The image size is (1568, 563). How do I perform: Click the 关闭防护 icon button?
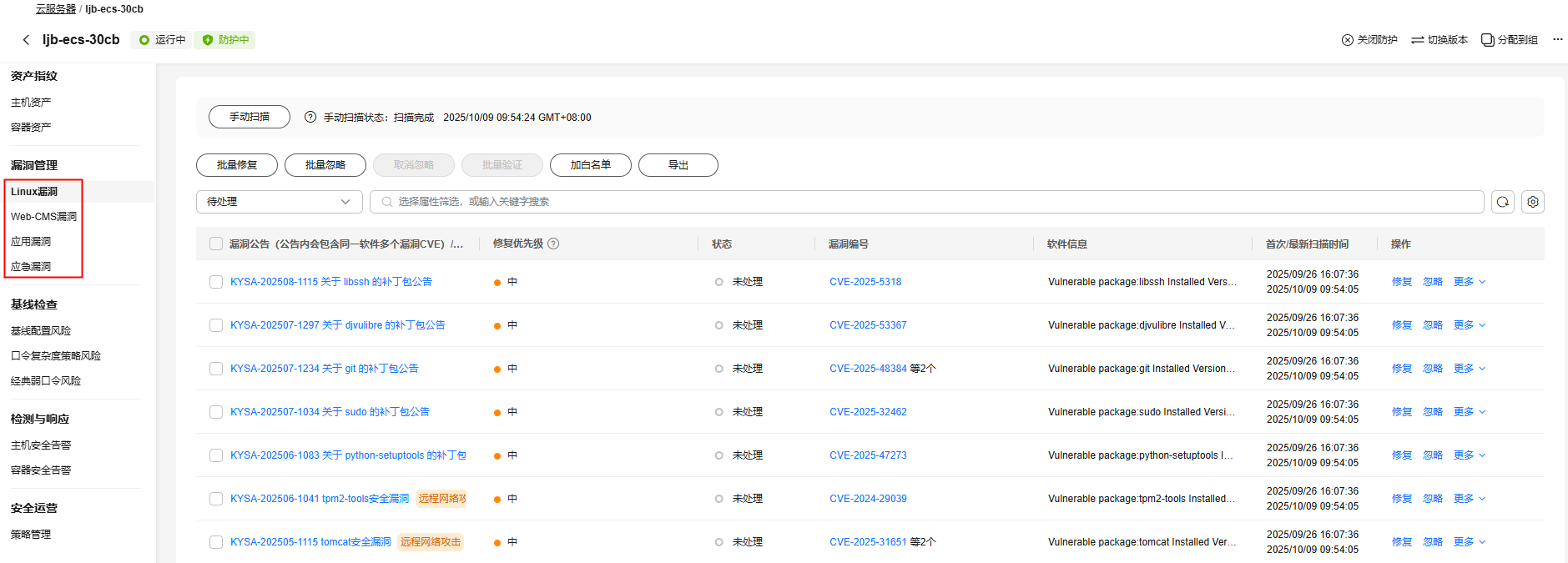1347,40
